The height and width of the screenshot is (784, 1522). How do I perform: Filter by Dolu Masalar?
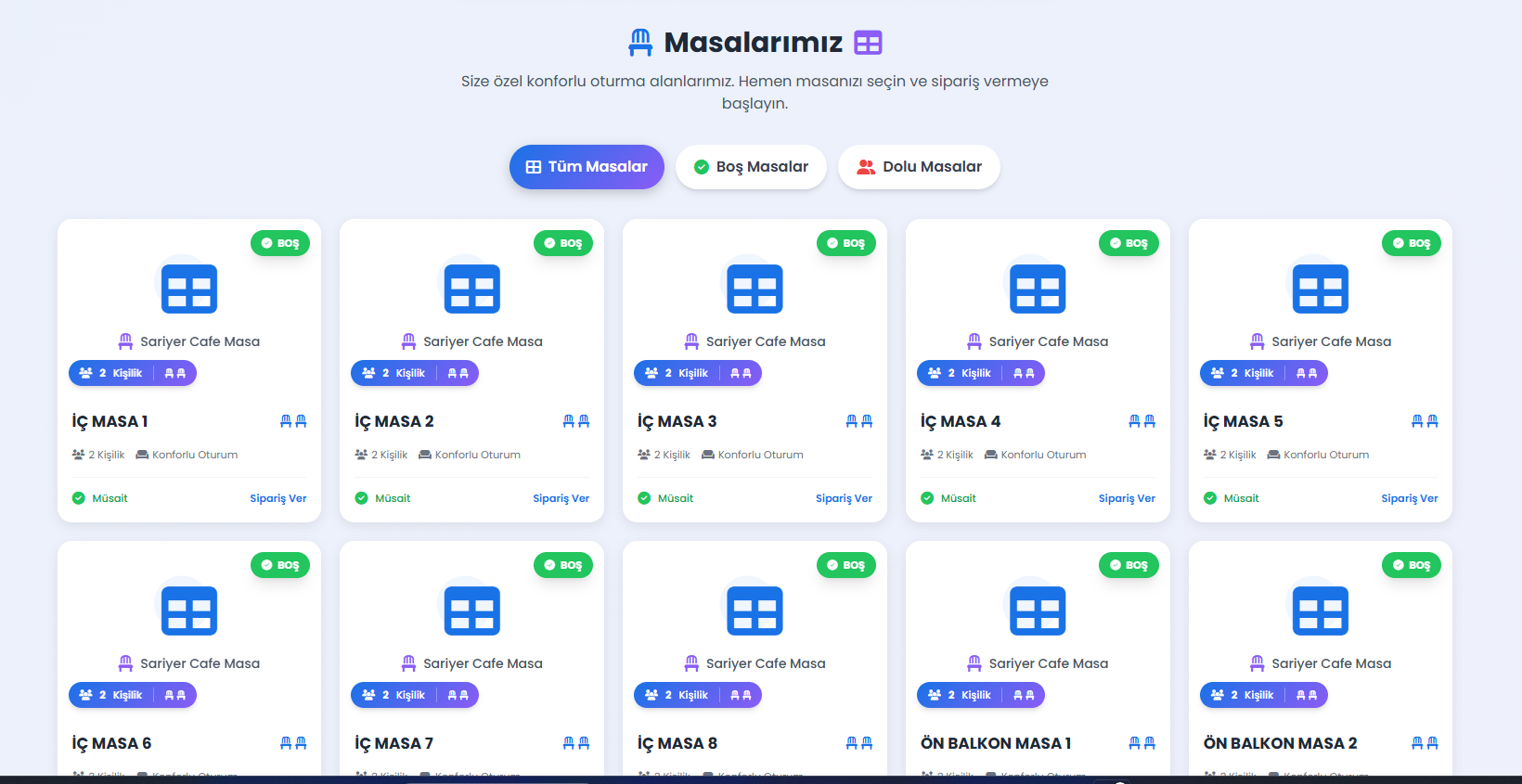click(x=919, y=167)
